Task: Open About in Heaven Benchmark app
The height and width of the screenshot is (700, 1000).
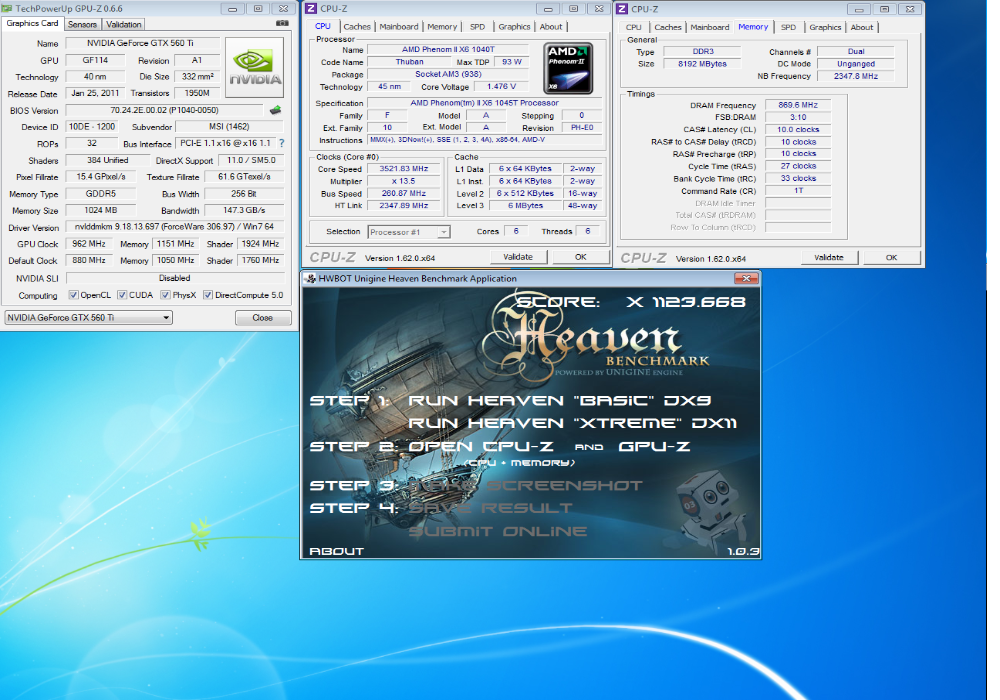Action: pyautogui.click(x=337, y=551)
